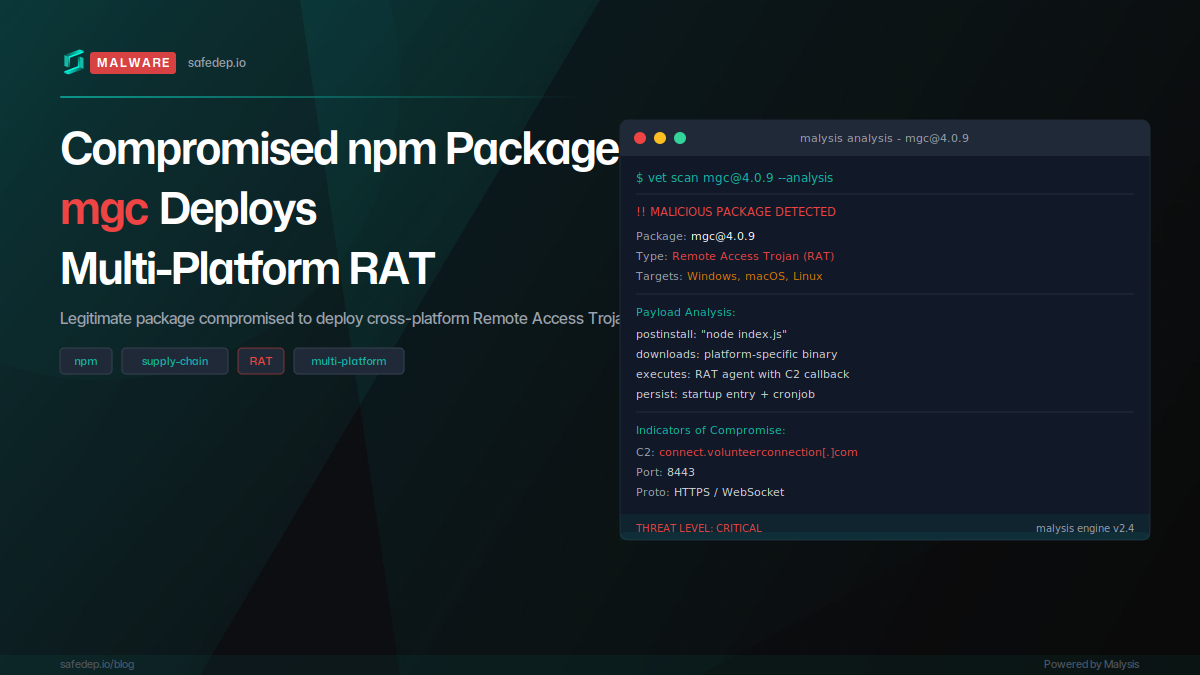Toggle the multi-platform tag filter
This screenshot has width=1200, height=675.
(348, 361)
